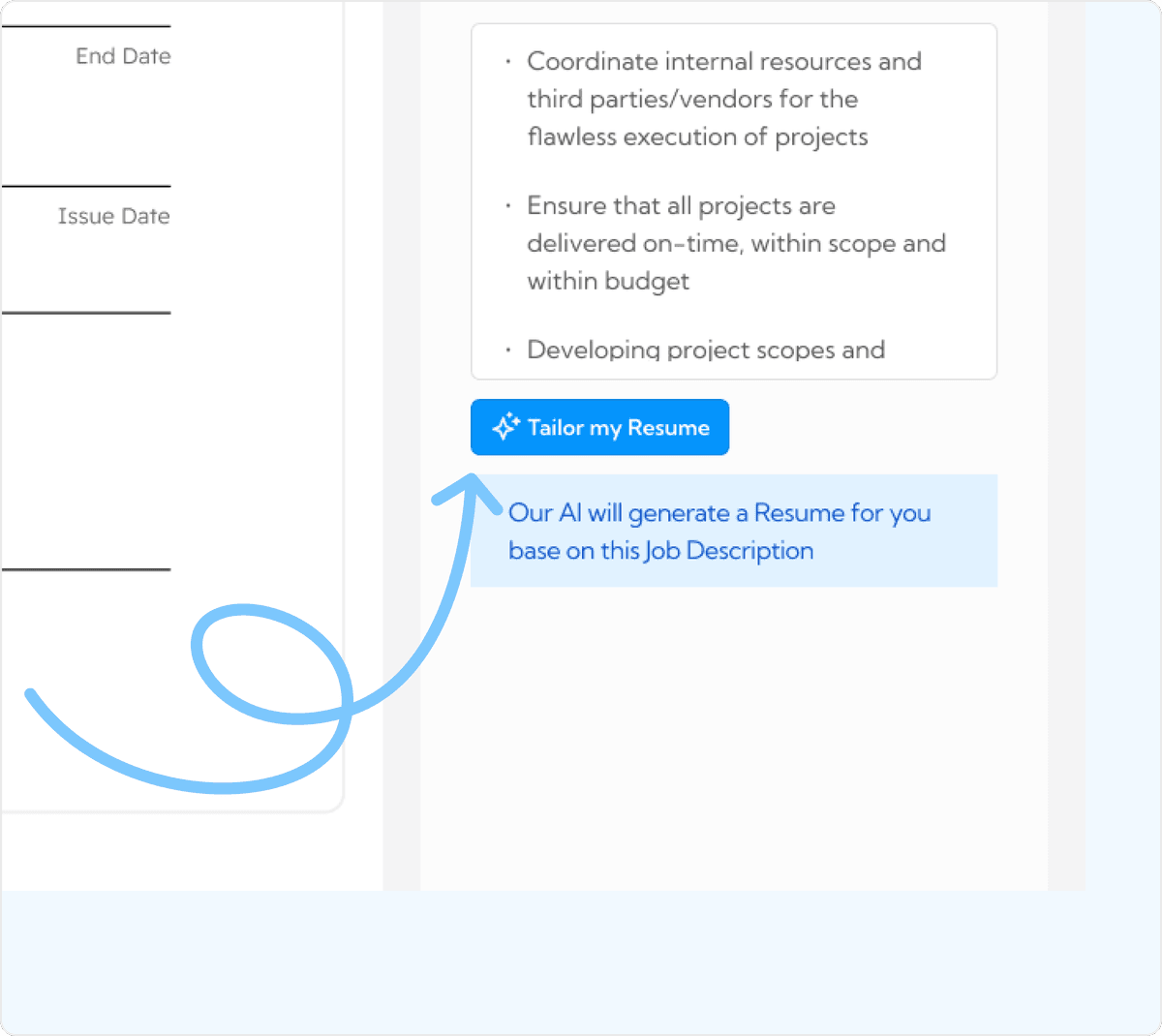
Task: Click the bullet point before Coordinate internal resources
Action: click(510, 61)
